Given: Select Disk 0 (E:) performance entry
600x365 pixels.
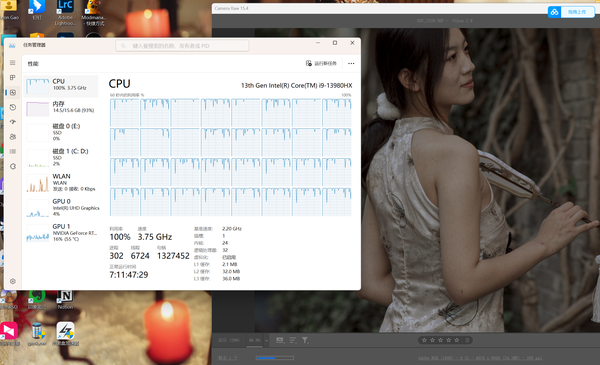Looking at the screenshot, I should click(x=61, y=132).
